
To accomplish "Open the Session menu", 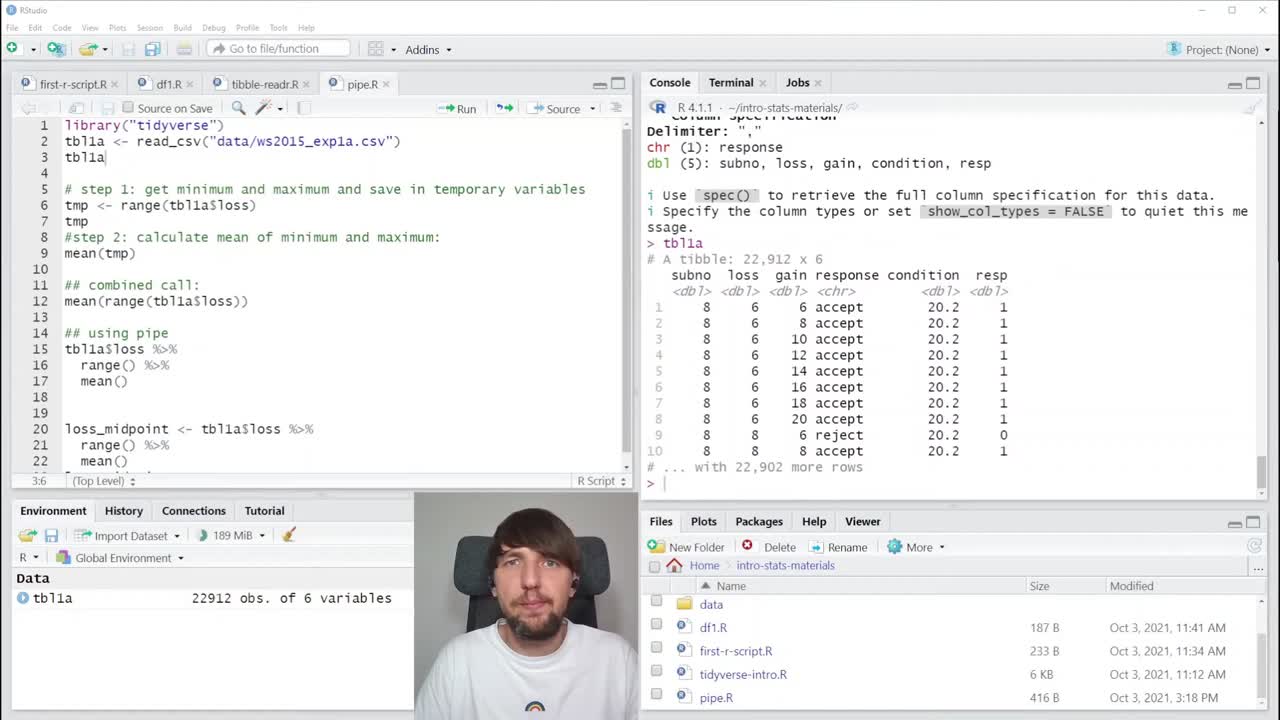I will coord(150,28).
